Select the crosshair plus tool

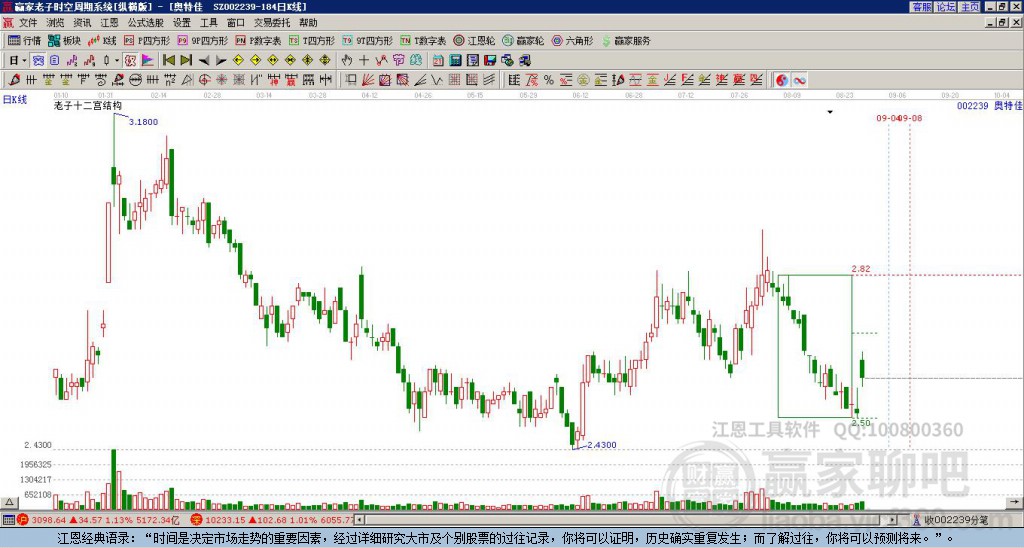click(364, 61)
